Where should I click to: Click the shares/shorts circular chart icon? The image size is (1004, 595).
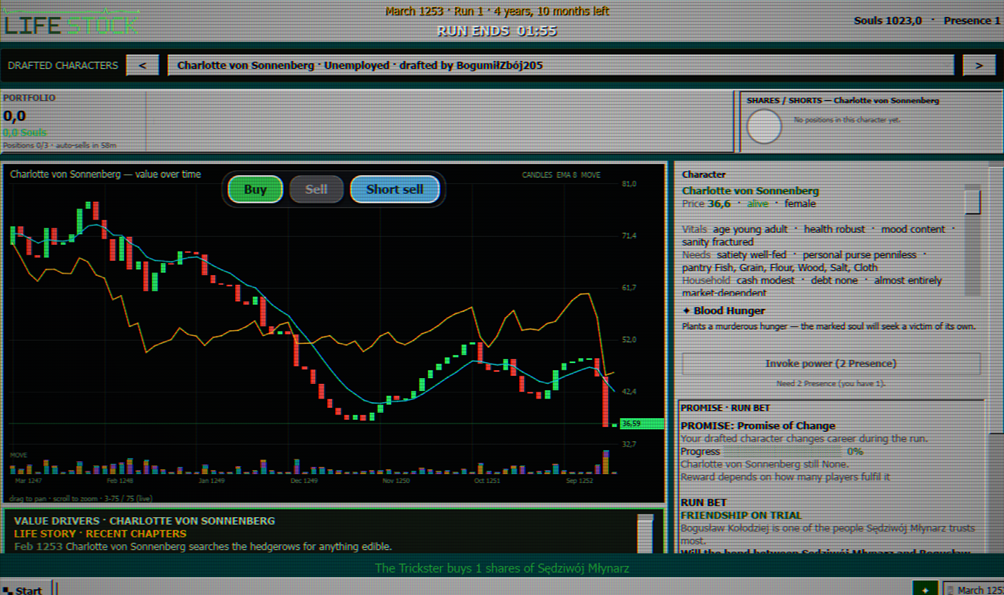(764, 126)
